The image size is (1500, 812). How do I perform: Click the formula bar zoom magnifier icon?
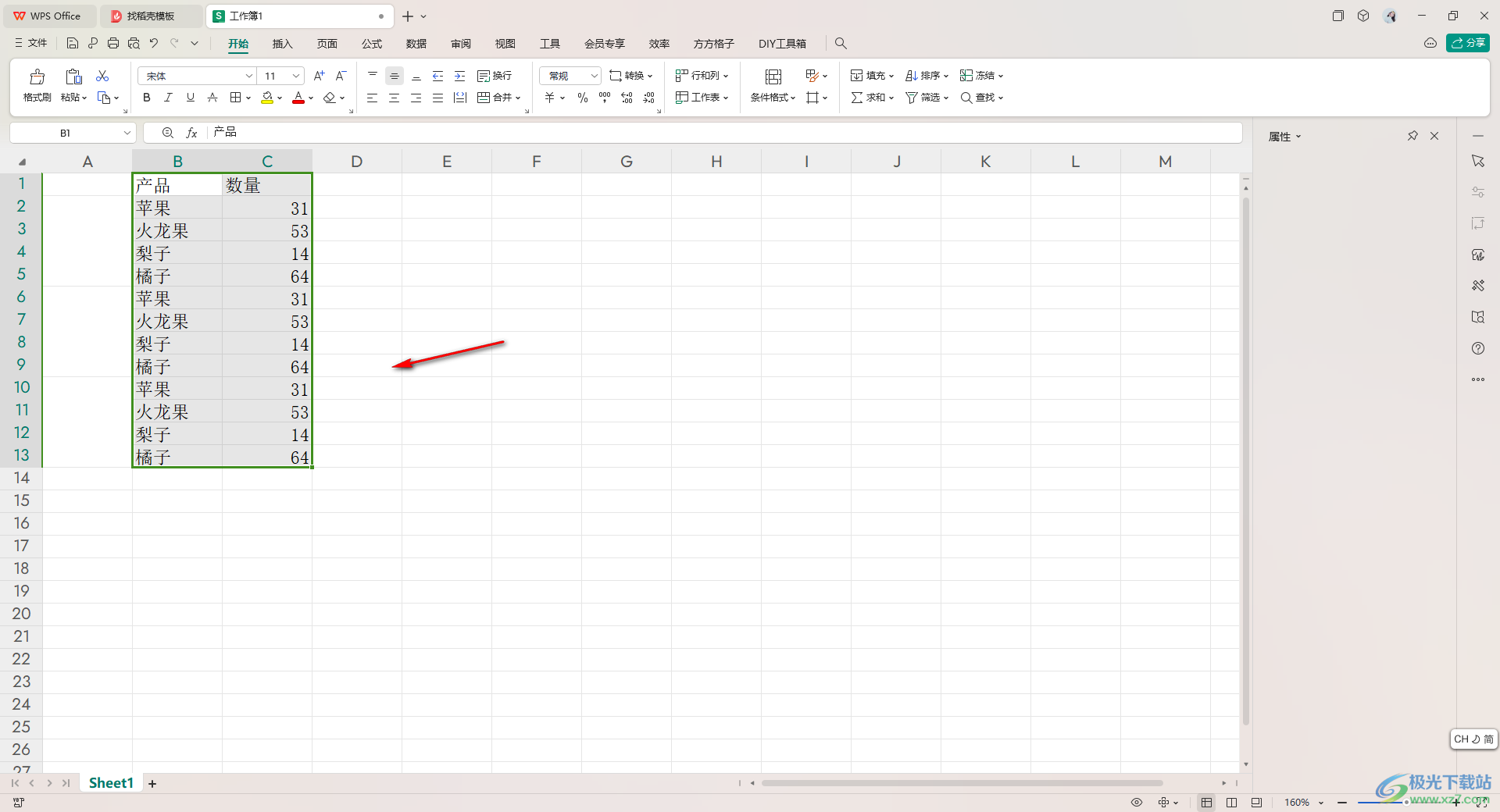click(x=167, y=133)
